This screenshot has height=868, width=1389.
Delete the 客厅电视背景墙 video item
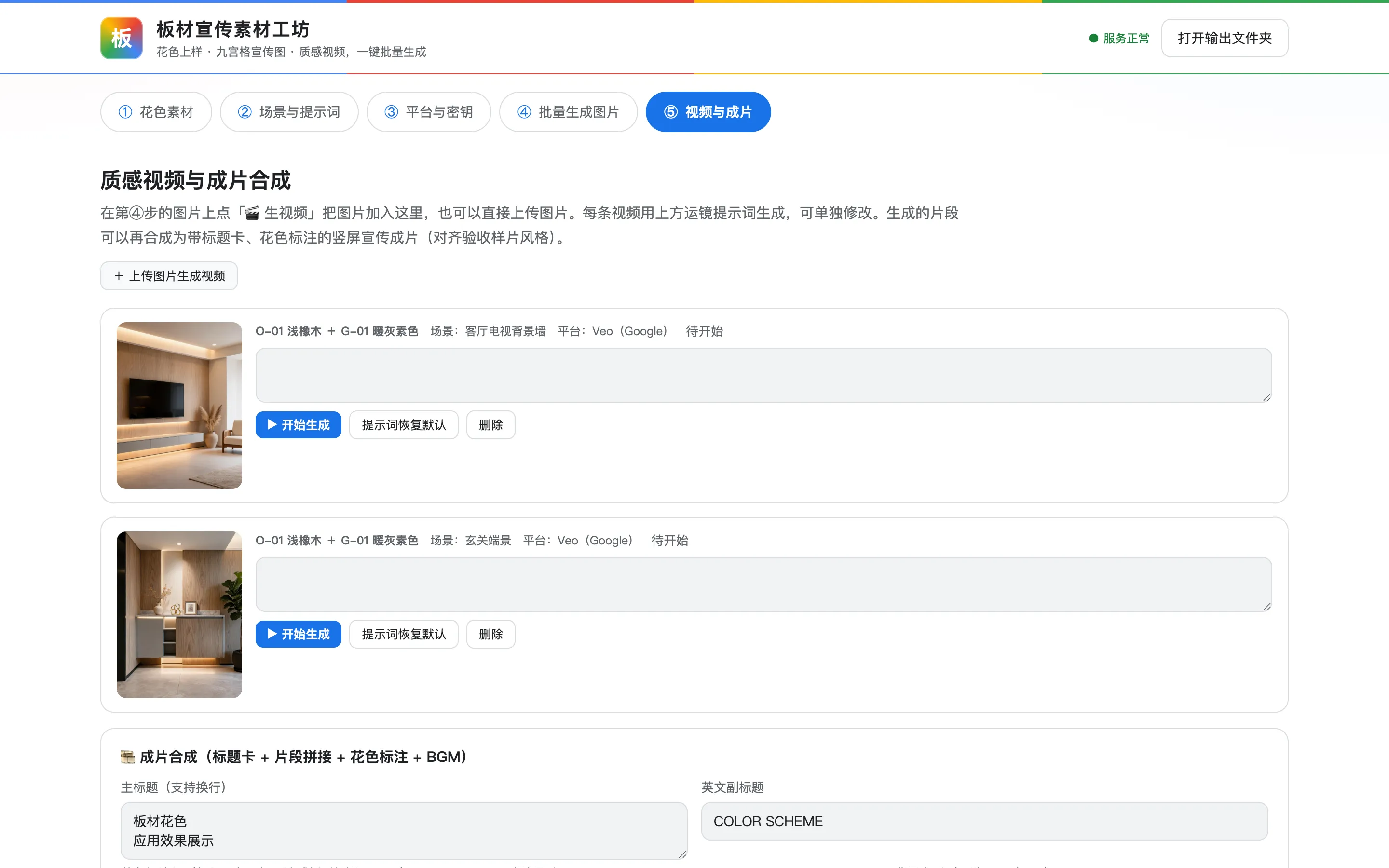tap(491, 425)
